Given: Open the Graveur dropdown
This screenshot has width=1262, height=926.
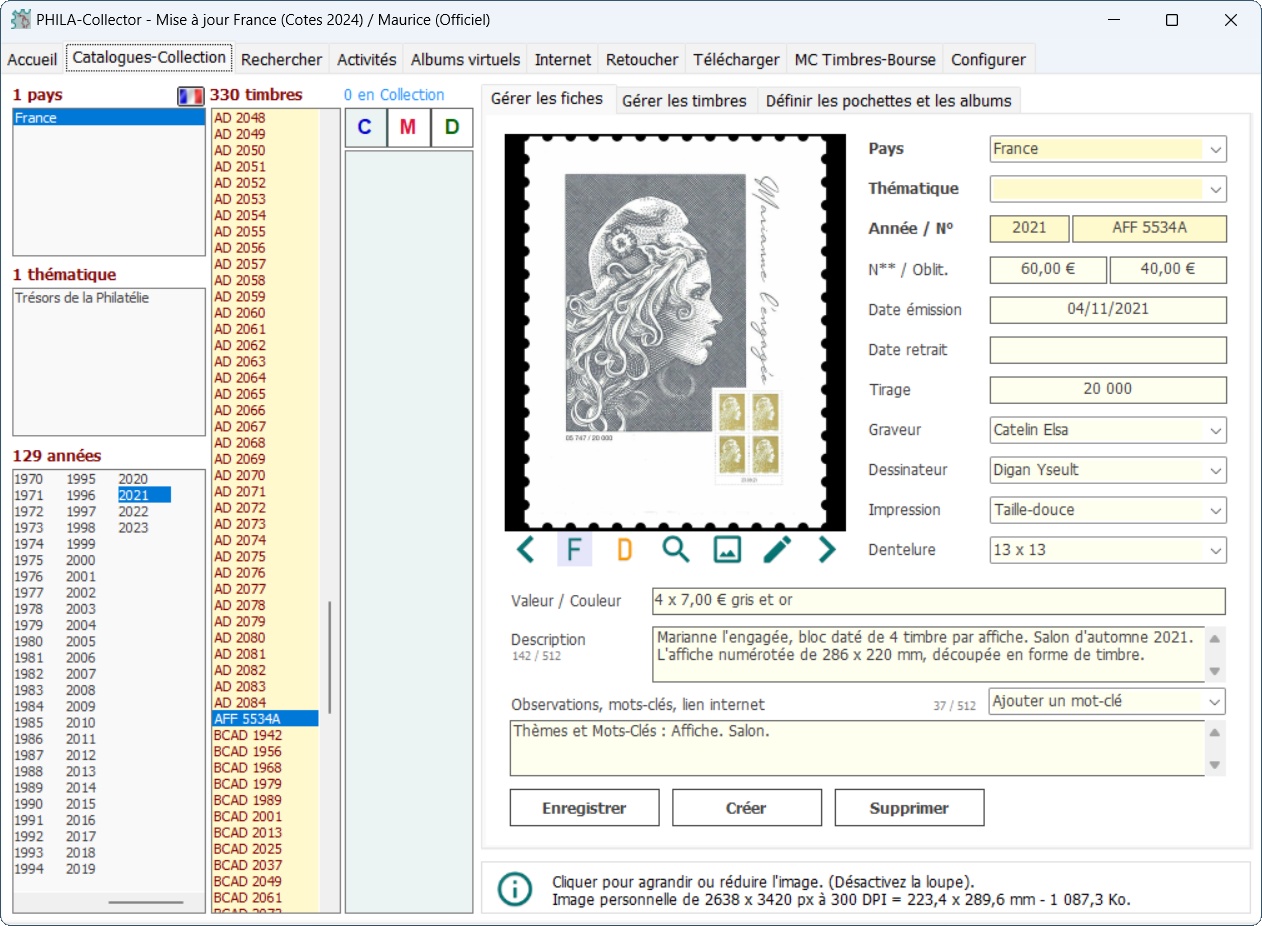Looking at the screenshot, I should tap(1215, 430).
